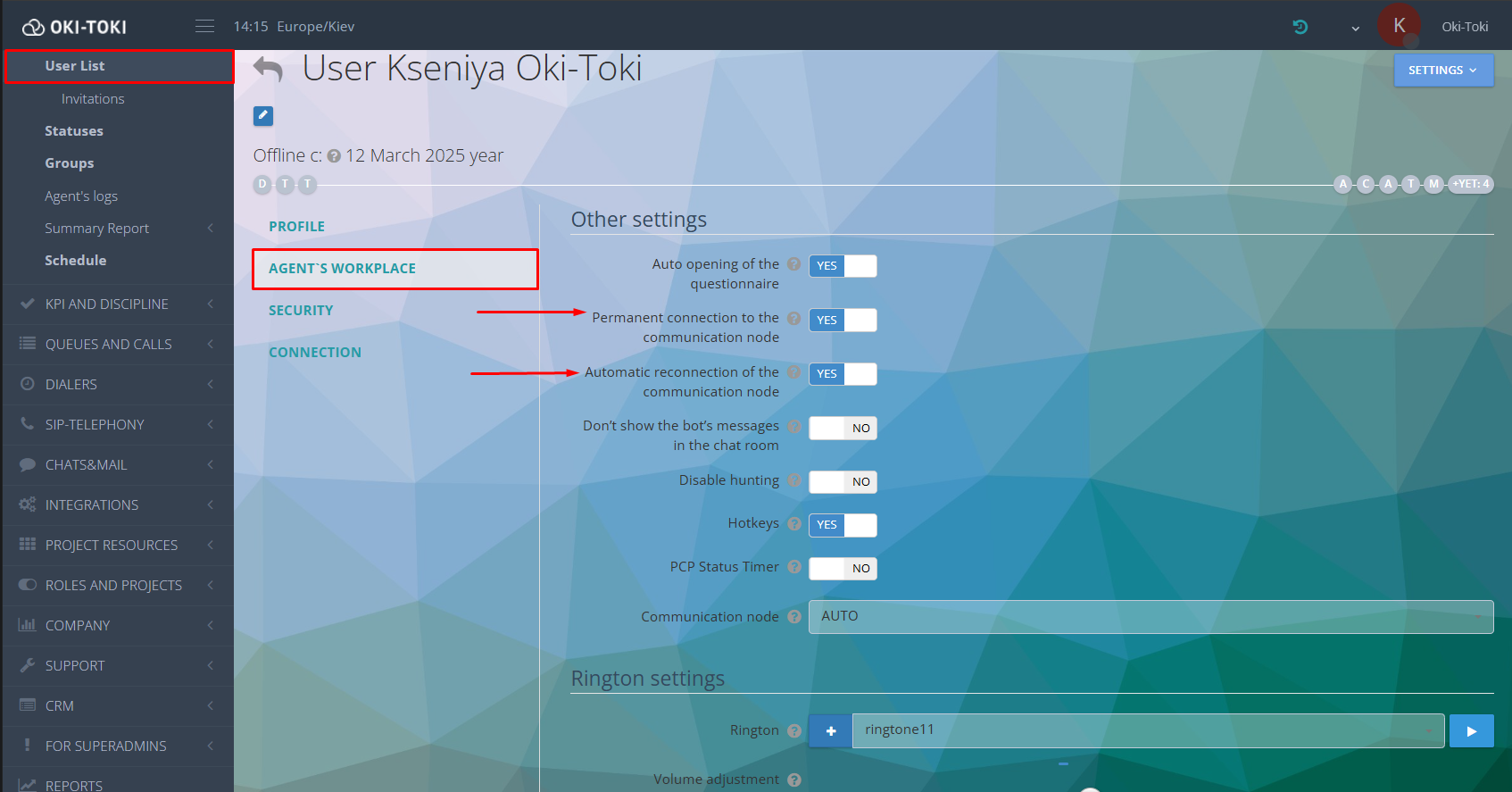Screen dimensions: 1512x792
Task: Enable the PCP Status Timer switch
Action: pyautogui.click(x=843, y=569)
